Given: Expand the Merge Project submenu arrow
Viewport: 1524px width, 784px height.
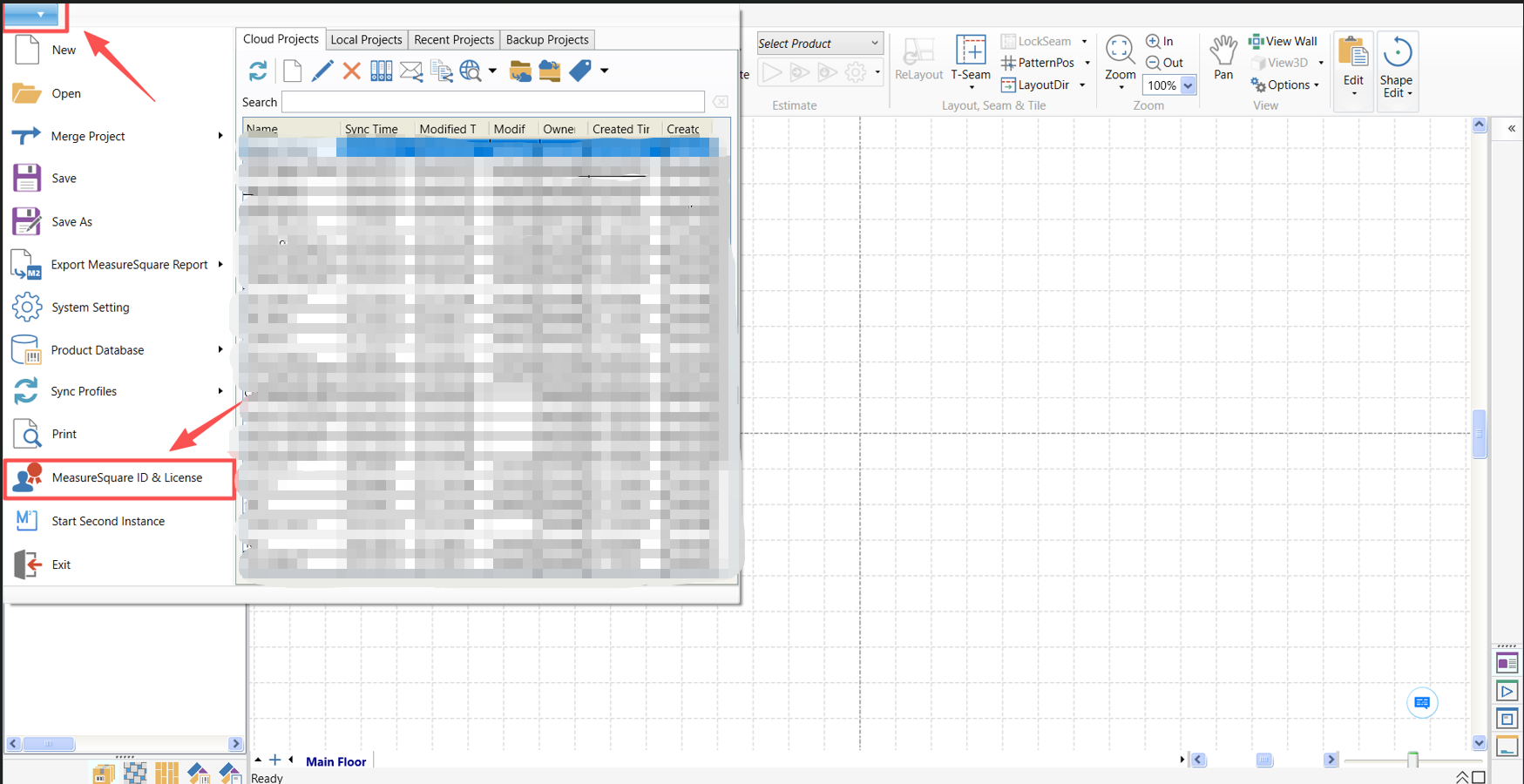Looking at the screenshot, I should [220, 136].
